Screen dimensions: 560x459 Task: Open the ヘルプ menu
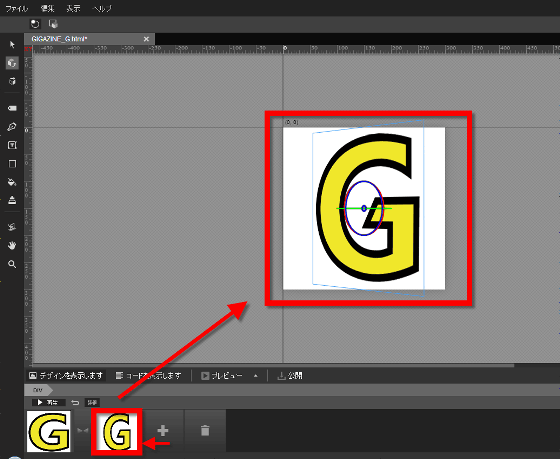(102, 8)
